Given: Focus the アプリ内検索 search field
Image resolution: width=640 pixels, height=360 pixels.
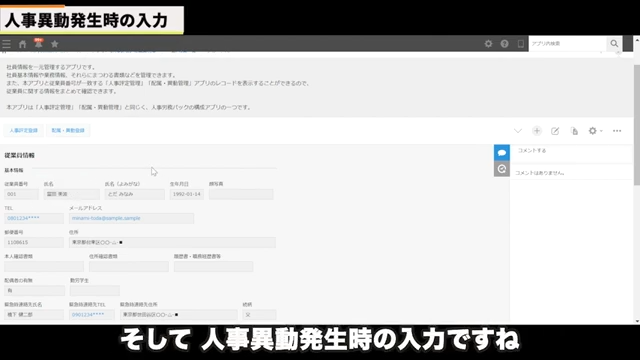Looking at the screenshot, I should point(567,43).
